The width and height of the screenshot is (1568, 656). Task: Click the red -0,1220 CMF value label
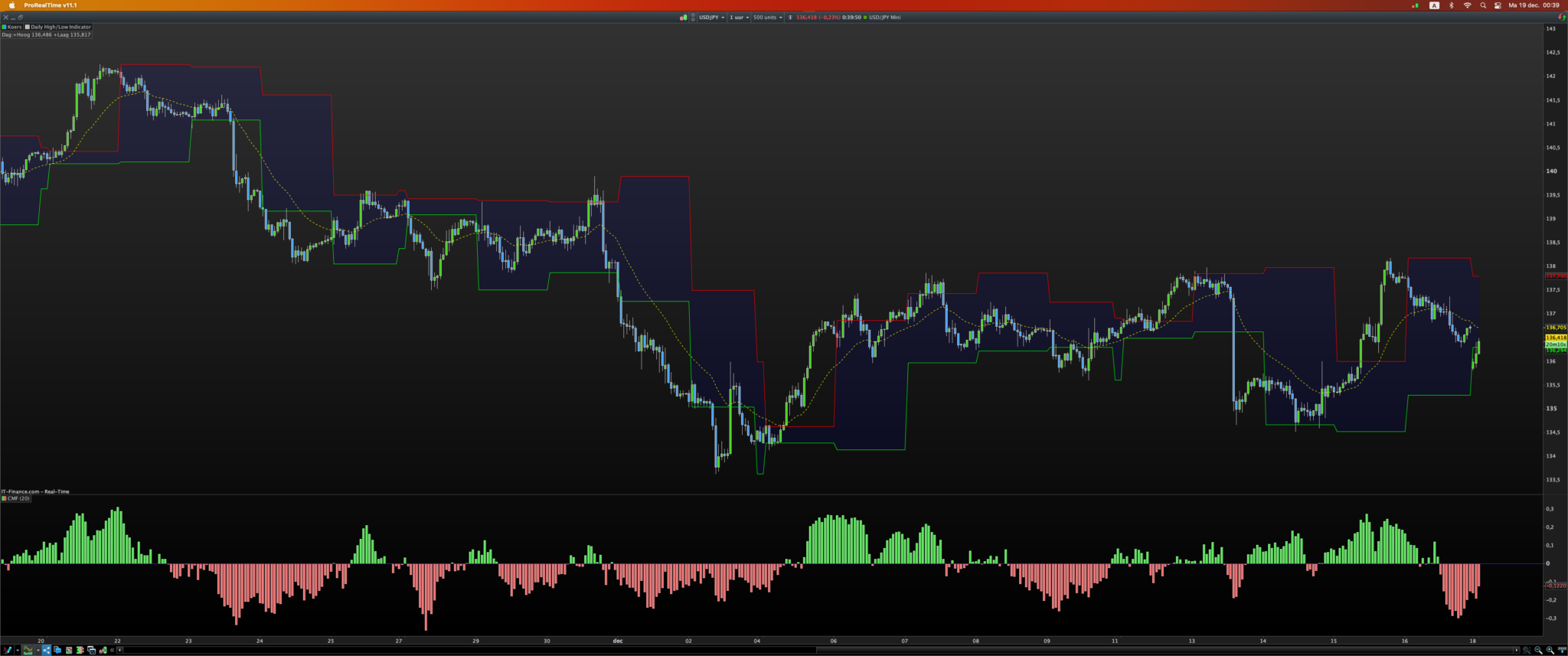[1556, 586]
